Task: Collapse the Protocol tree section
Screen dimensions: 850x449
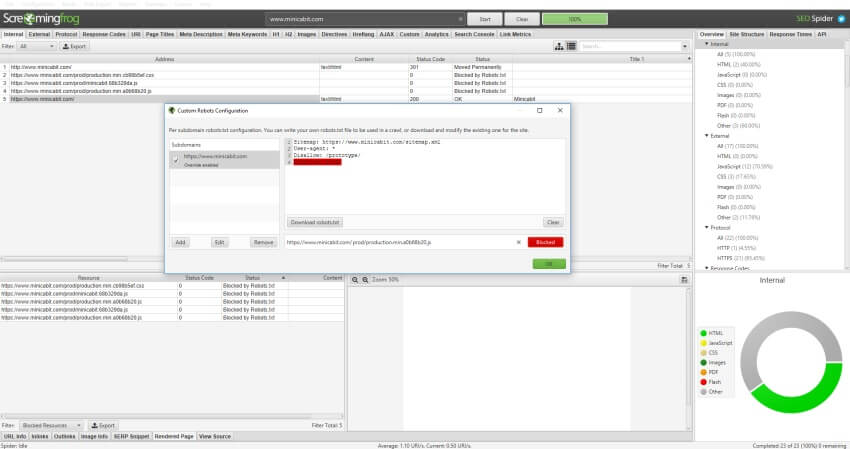Action: (x=707, y=227)
